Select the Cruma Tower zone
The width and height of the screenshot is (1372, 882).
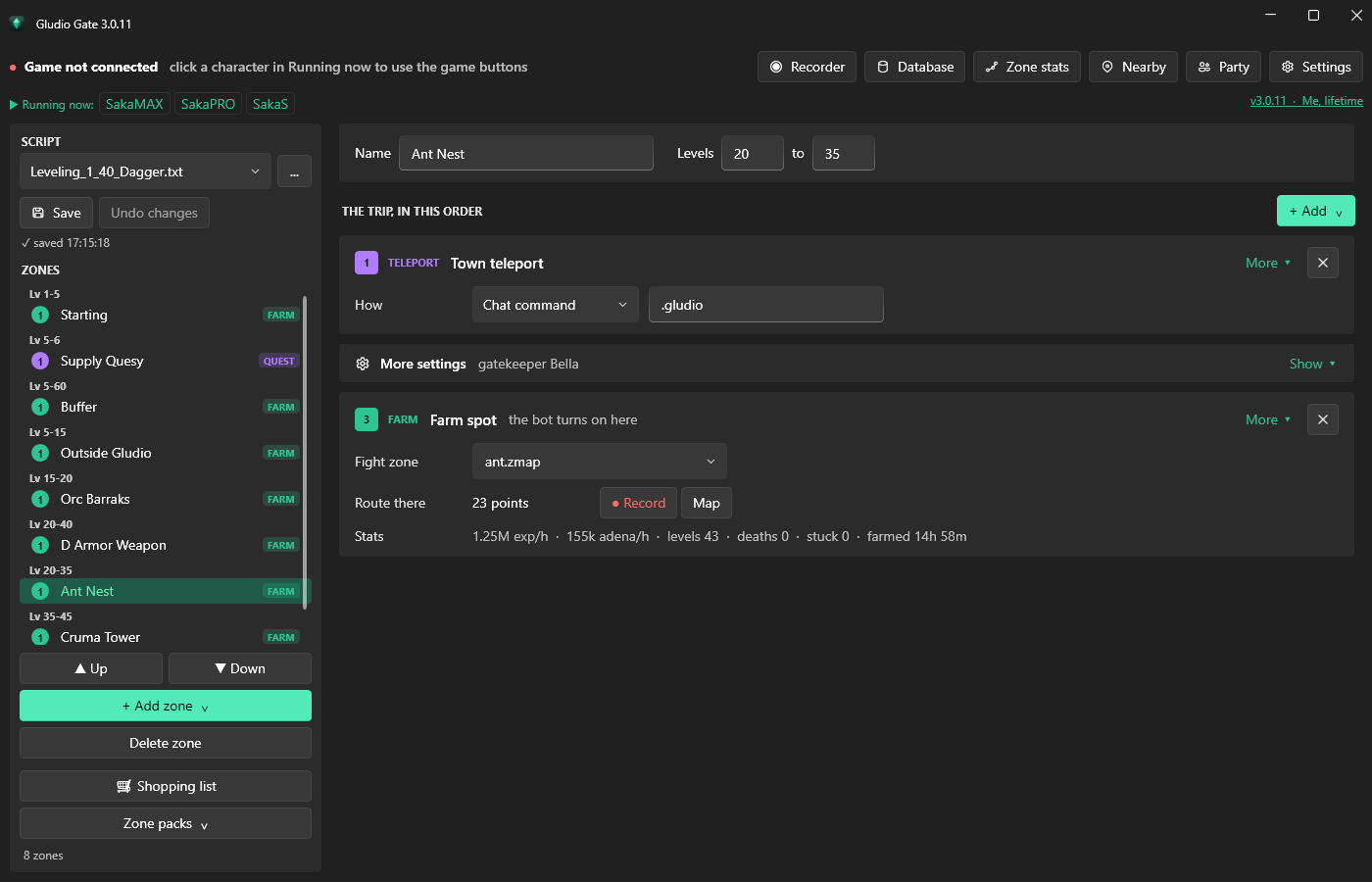(164, 637)
